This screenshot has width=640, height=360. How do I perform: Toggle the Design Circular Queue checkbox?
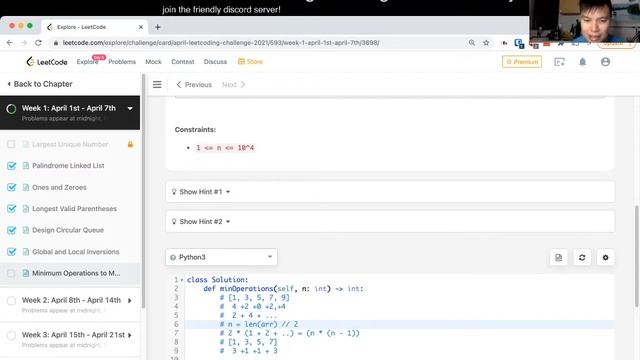tap(11, 230)
